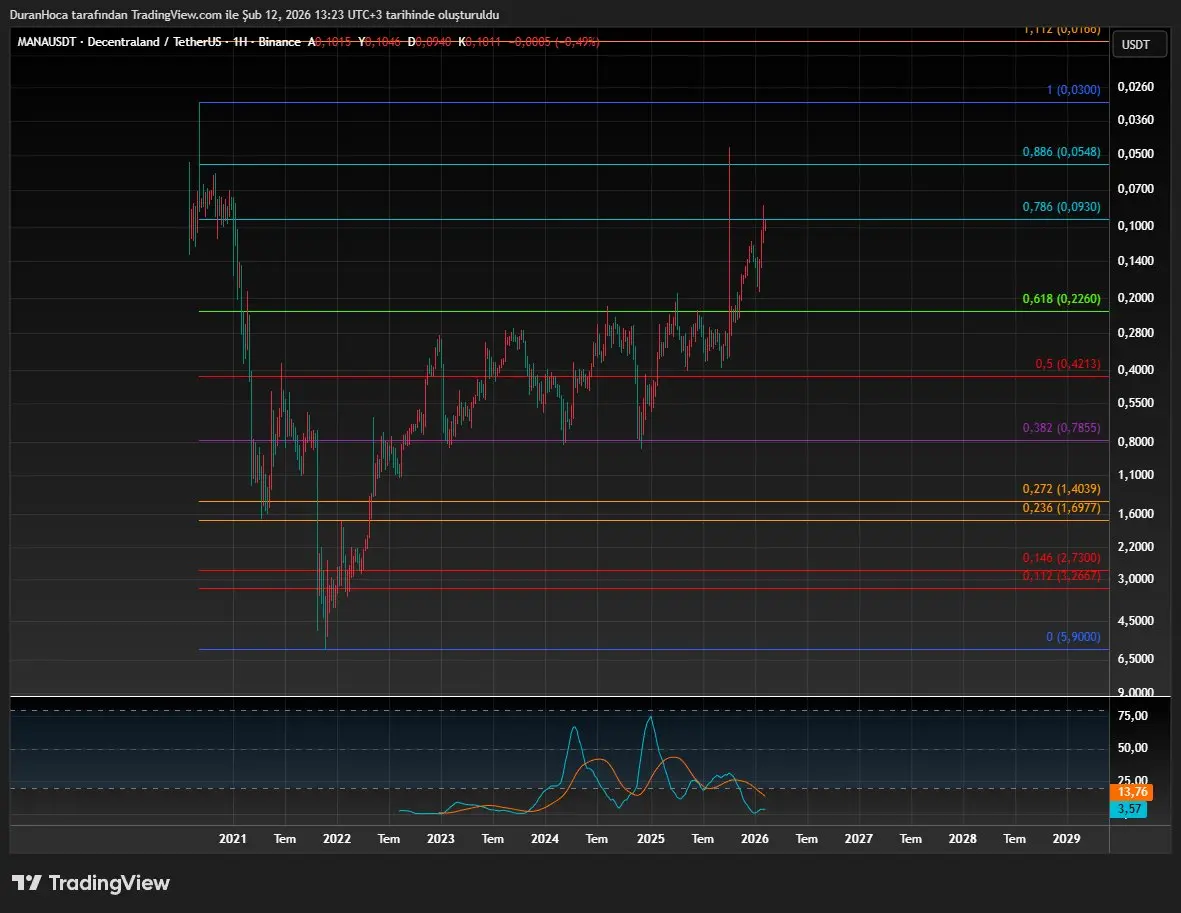The width and height of the screenshot is (1181, 913).
Task: Click 4,5000 on the price axis
Action: coord(1135,621)
